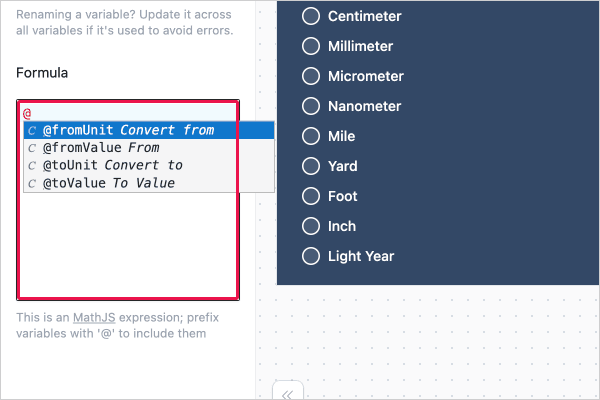Viewport: 600px width, 400px height.
Task: Select @toUnit Convert to suggestion
Action: tap(149, 165)
